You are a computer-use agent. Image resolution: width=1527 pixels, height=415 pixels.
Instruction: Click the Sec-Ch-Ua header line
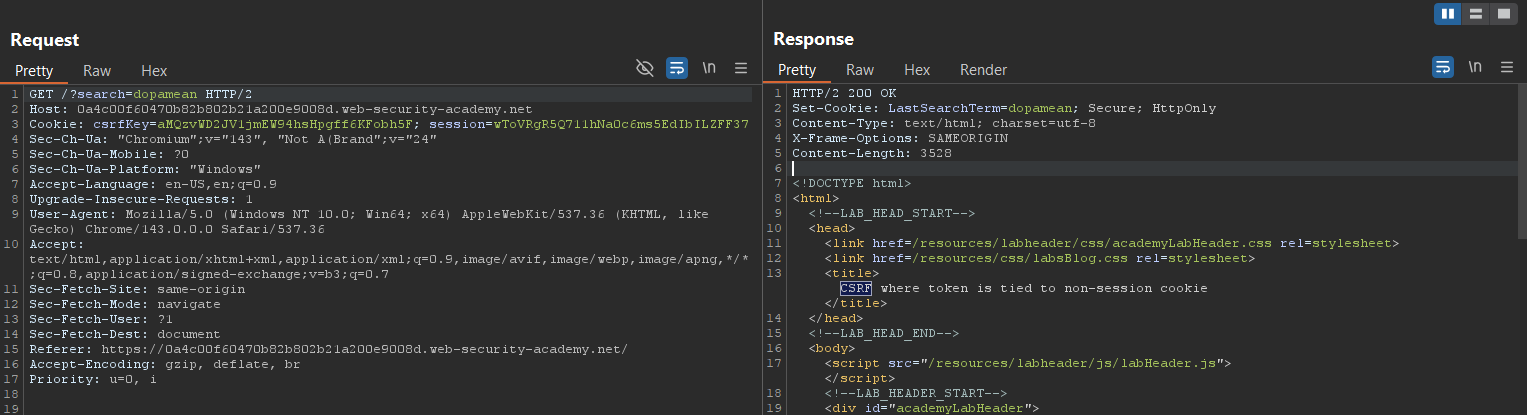pos(233,139)
